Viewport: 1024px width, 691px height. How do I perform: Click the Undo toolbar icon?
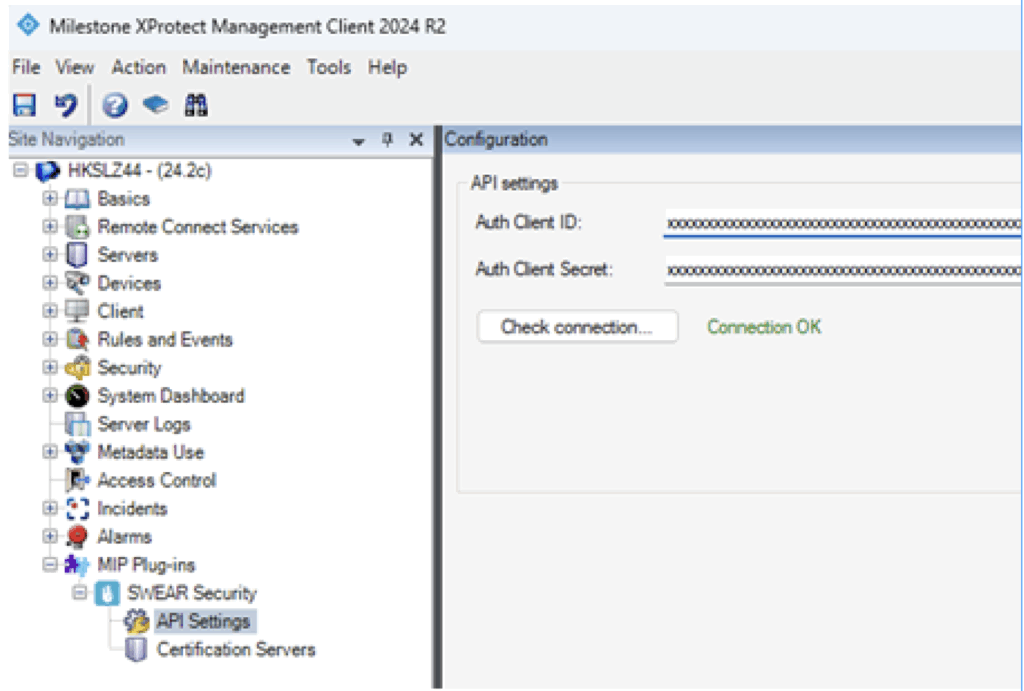65,105
